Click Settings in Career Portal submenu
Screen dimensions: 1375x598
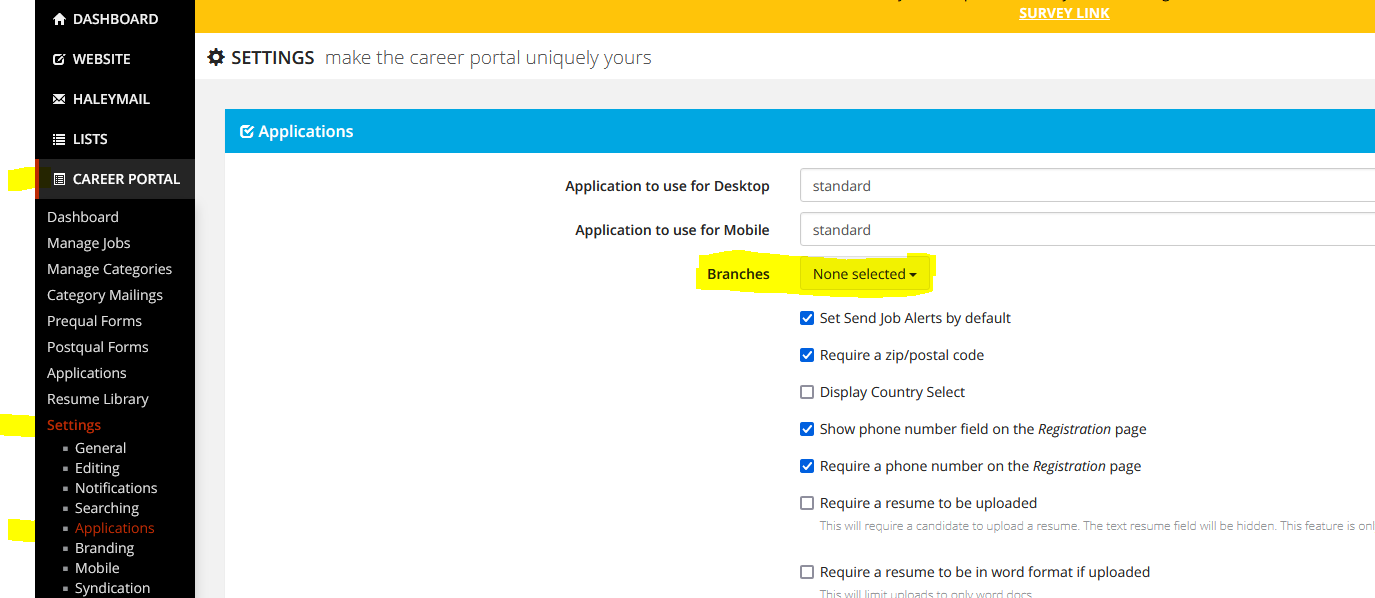tap(74, 425)
